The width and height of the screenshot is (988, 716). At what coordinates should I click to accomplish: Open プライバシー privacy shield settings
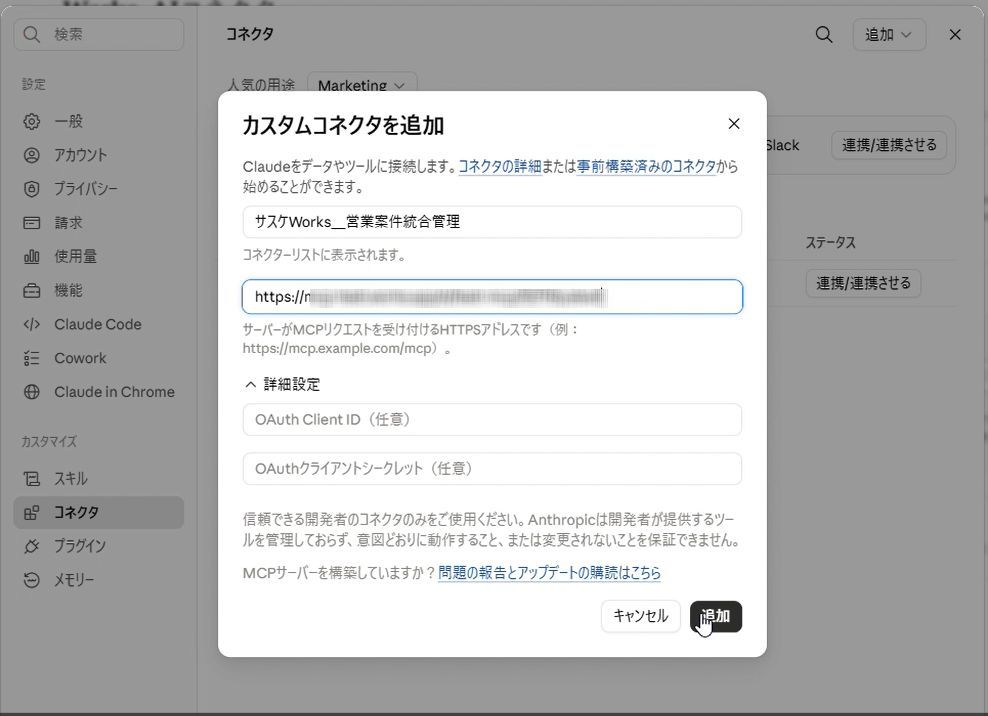pos(98,188)
